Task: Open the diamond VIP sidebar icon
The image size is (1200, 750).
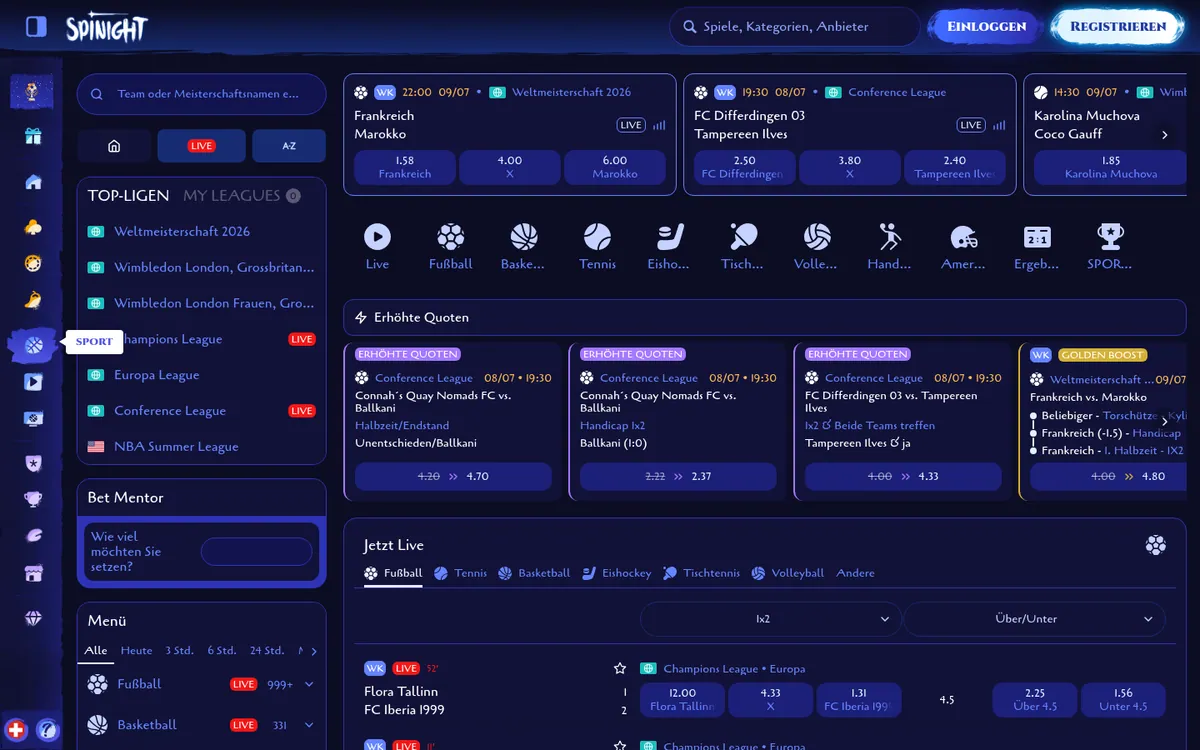Action: [33, 618]
